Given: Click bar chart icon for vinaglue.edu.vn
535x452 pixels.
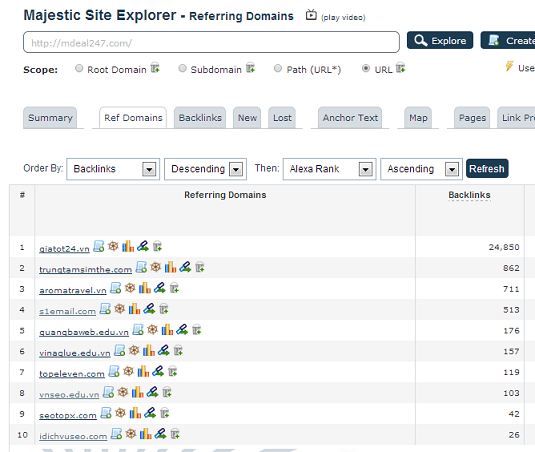Looking at the screenshot, I should click(148, 350).
